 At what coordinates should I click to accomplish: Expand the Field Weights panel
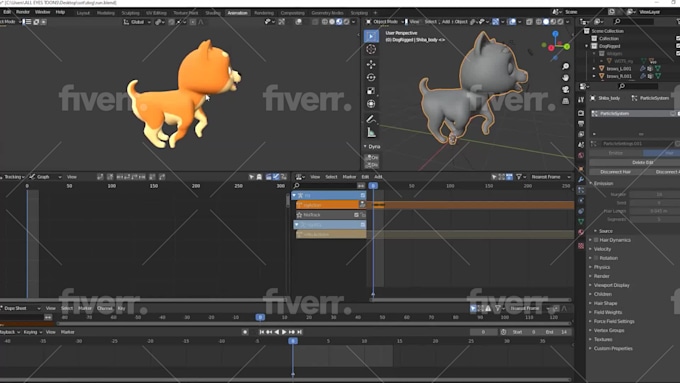click(607, 312)
